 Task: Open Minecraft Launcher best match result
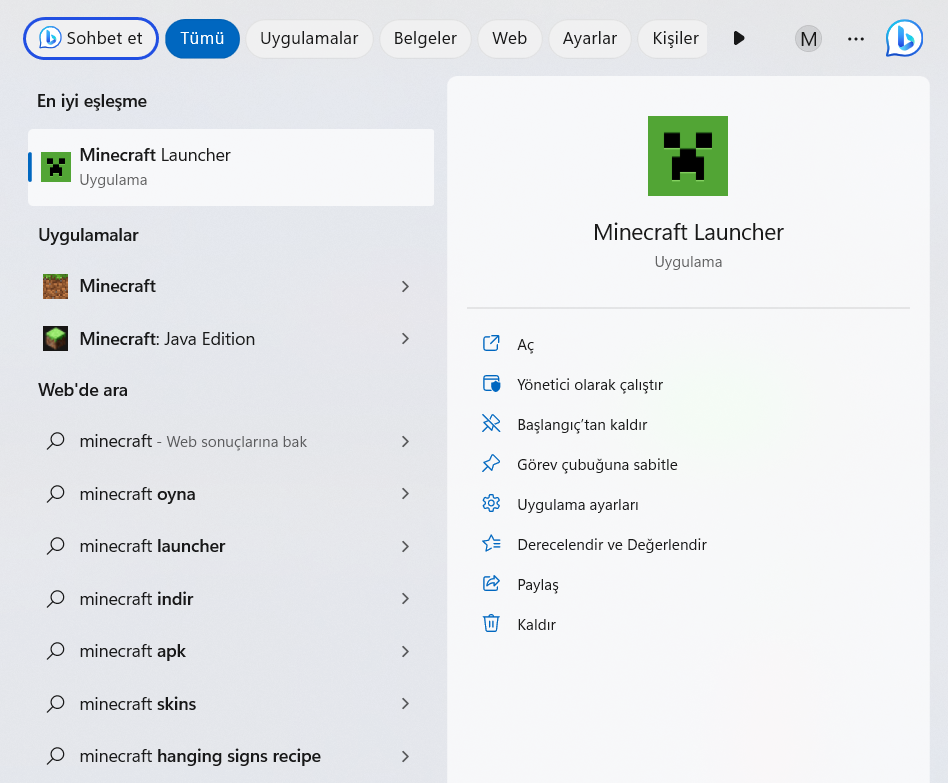tap(231, 167)
